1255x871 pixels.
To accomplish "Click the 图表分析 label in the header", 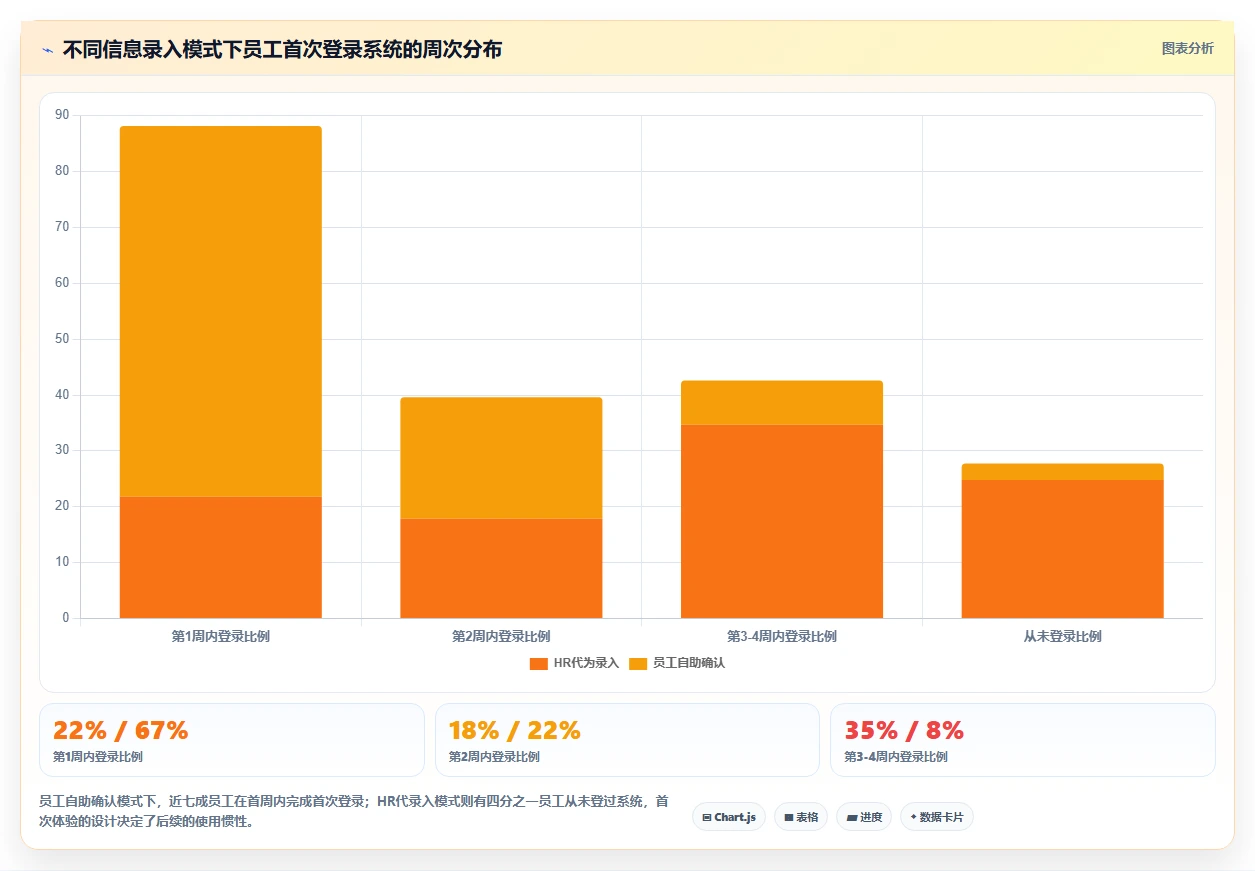I will [x=1187, y=48].
